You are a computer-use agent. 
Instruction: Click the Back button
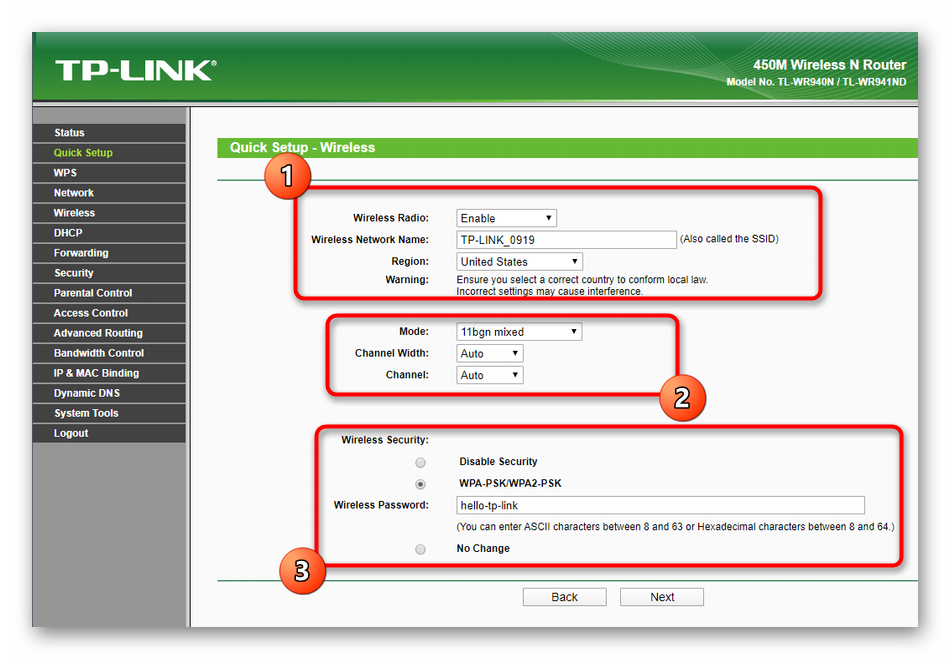(564, 597)
